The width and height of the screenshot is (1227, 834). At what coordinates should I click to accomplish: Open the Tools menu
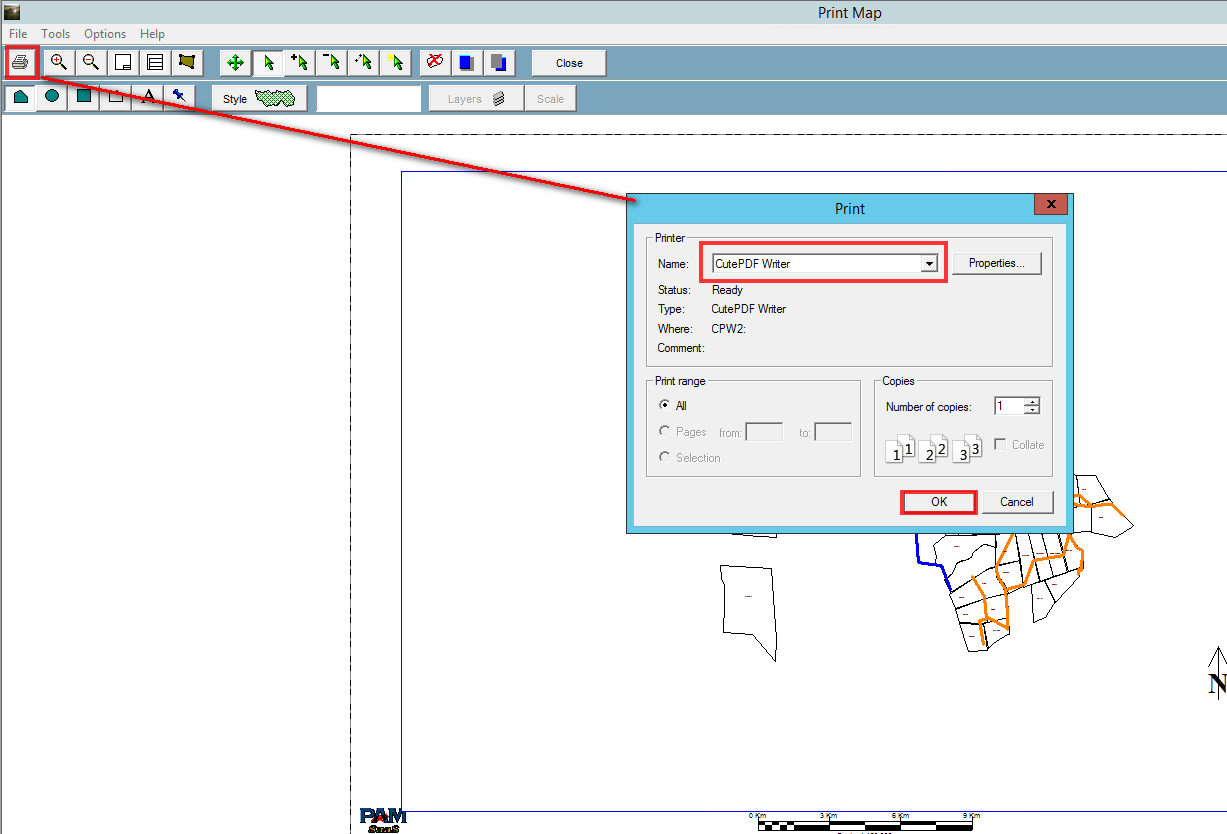click(x=56, y=34)
